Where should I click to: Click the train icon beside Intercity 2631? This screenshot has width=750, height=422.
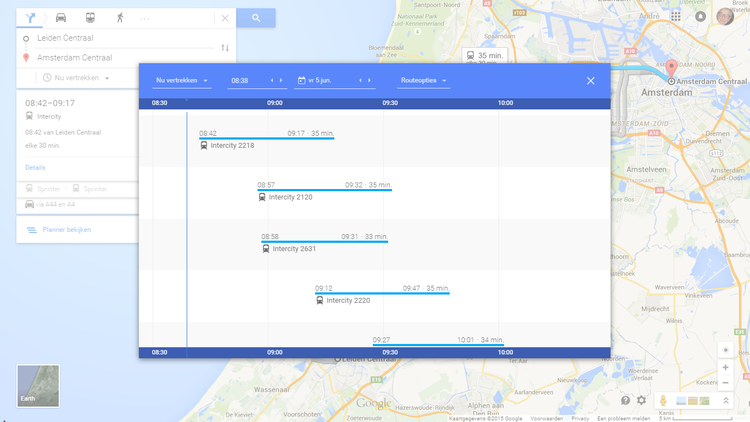pos(266,249)
